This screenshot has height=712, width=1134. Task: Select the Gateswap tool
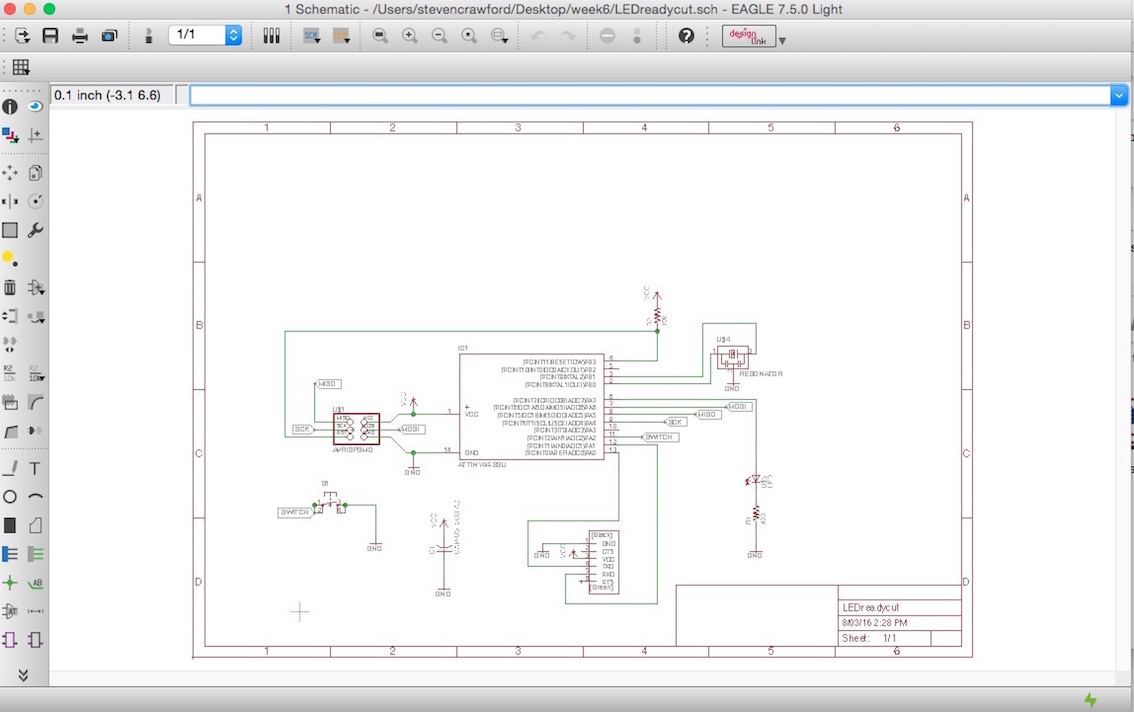10,344
